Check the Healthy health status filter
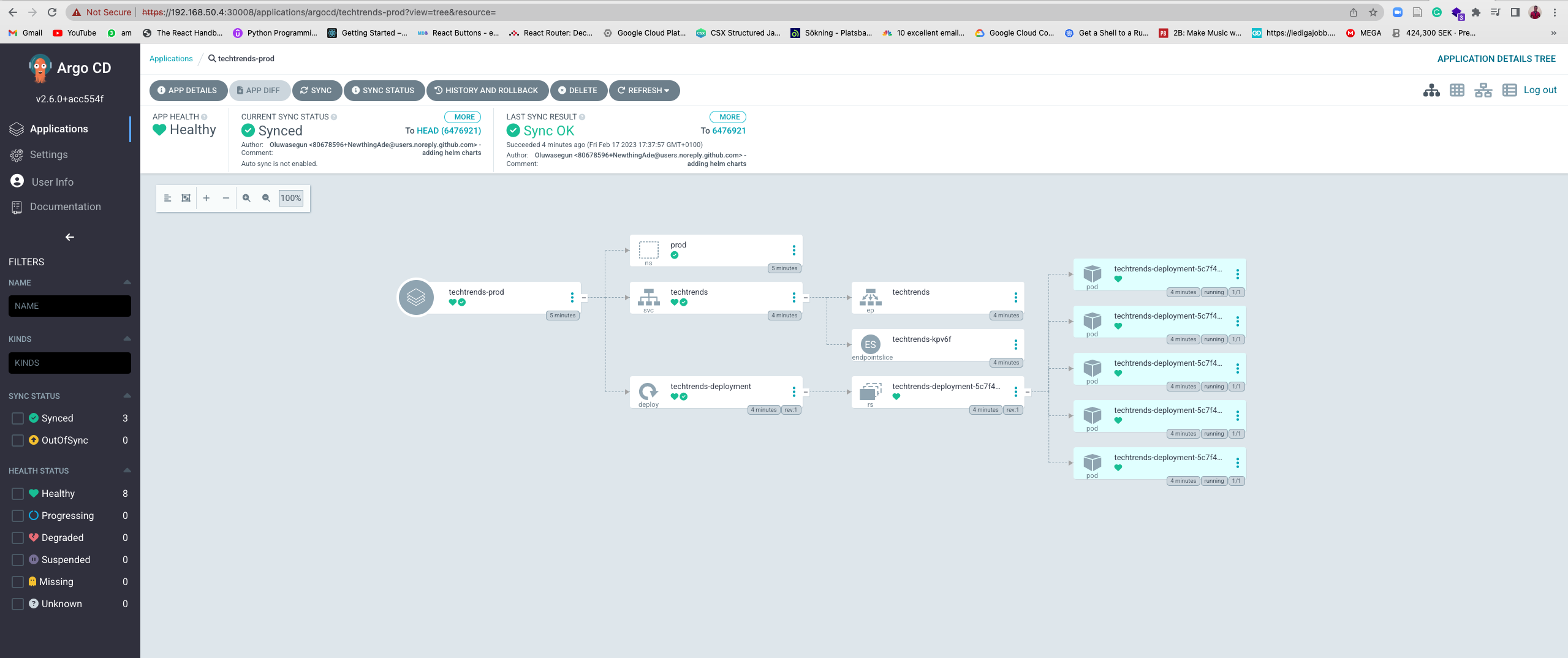The width and height of the screenshot is (1568, 658). click(x=17, y=493)
